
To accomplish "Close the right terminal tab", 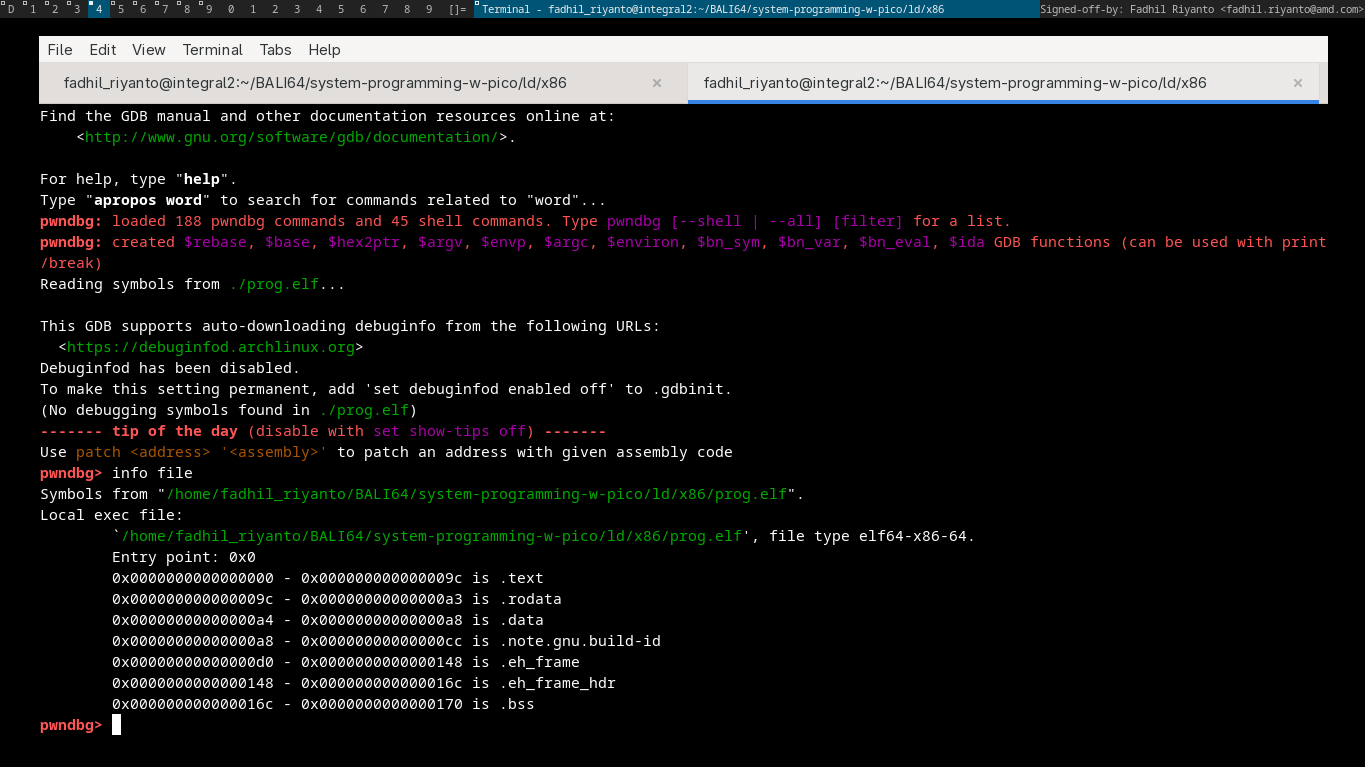I will 1297,83.
